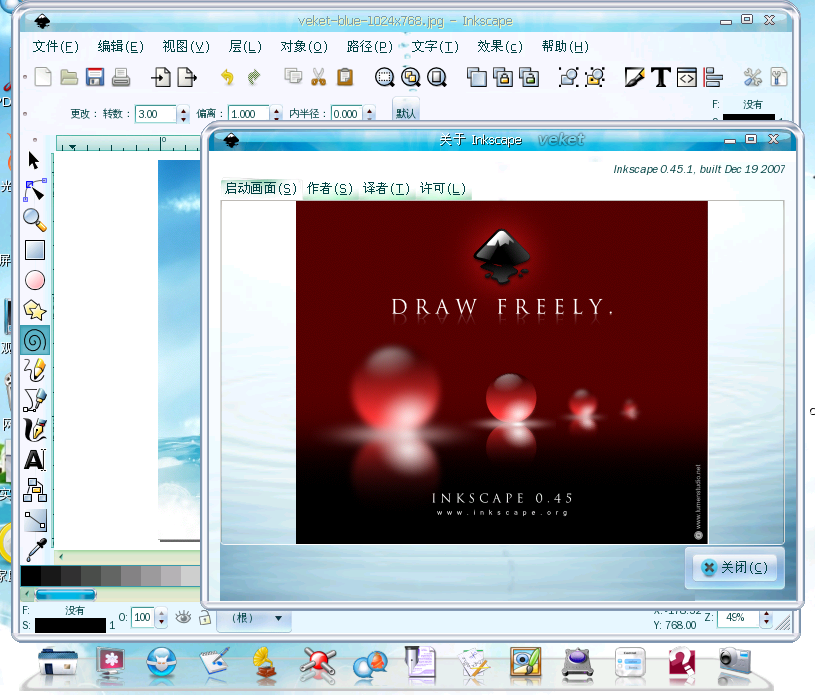Select the arrow Selector tool
This screenshot has height=695, width=815.
[x=34, y=160]
